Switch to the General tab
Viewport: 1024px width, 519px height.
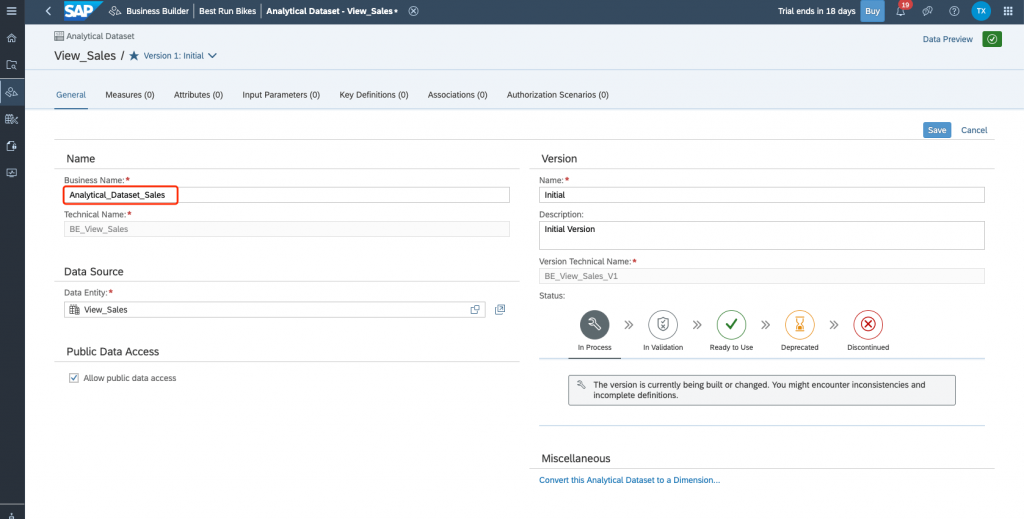pos(71,95)
